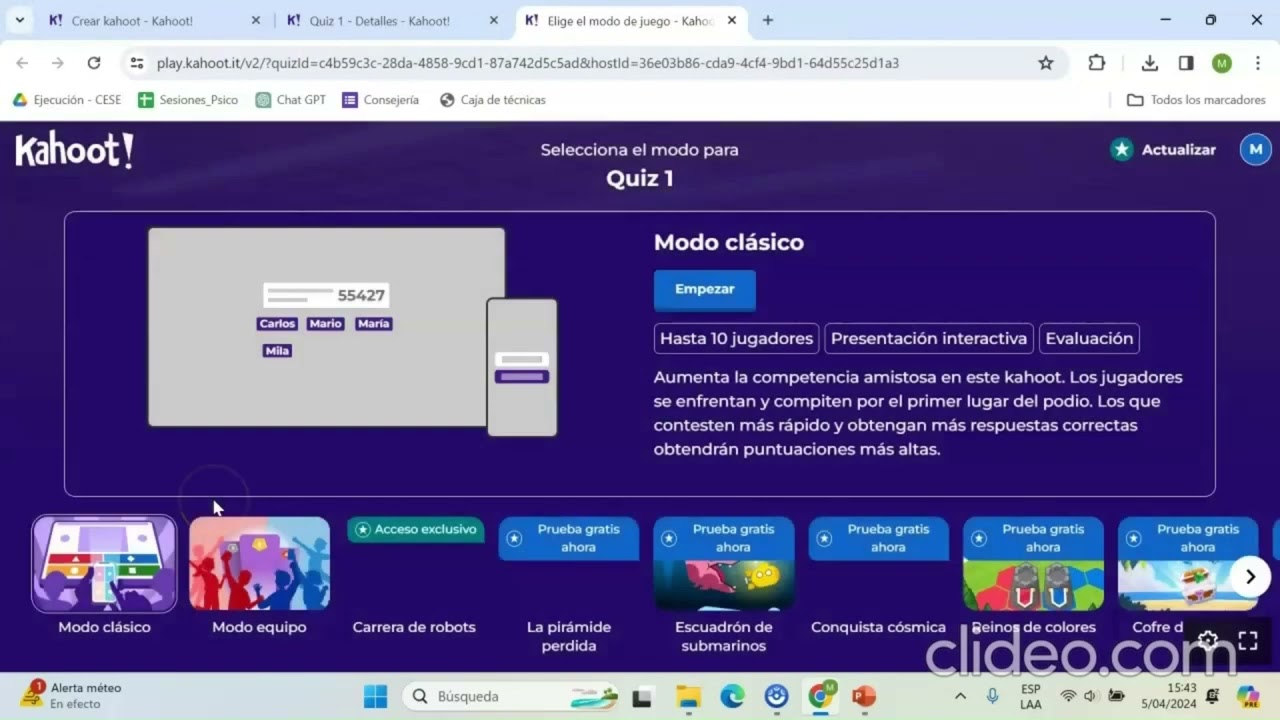Click the address bar URL
This screenshot has width=1280, height=720.
[x=528, y=63]
